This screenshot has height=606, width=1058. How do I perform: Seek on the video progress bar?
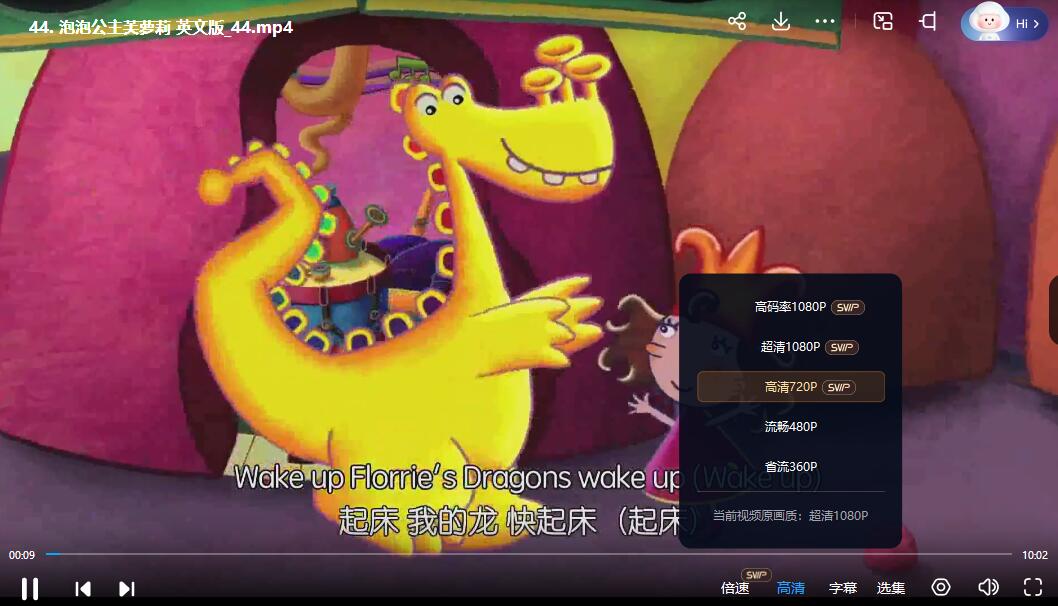click(529, 554)
